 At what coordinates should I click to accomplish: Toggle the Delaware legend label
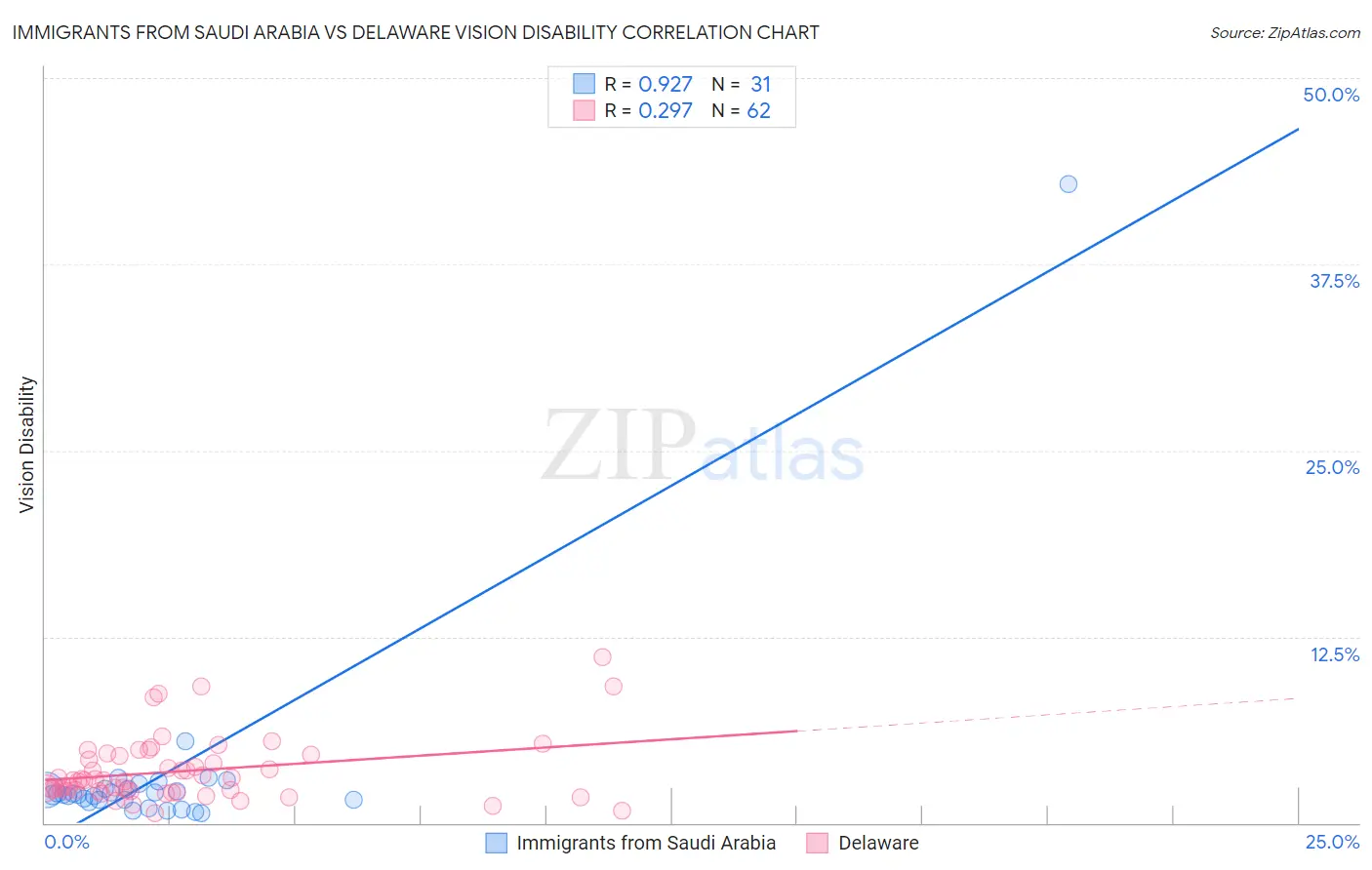878,843
